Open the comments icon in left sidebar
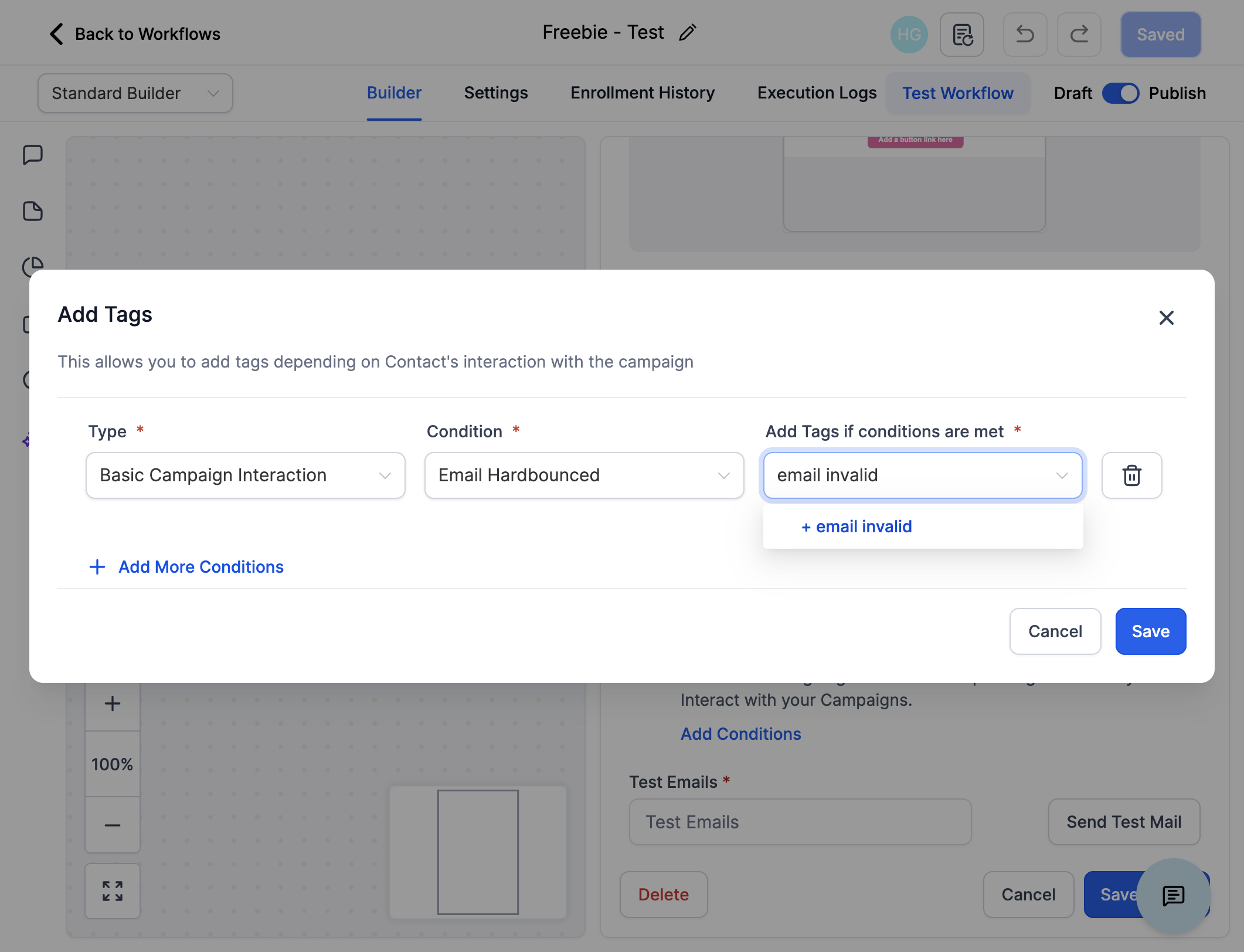This screenshot has width=1244, height=952. click(33, 155)
